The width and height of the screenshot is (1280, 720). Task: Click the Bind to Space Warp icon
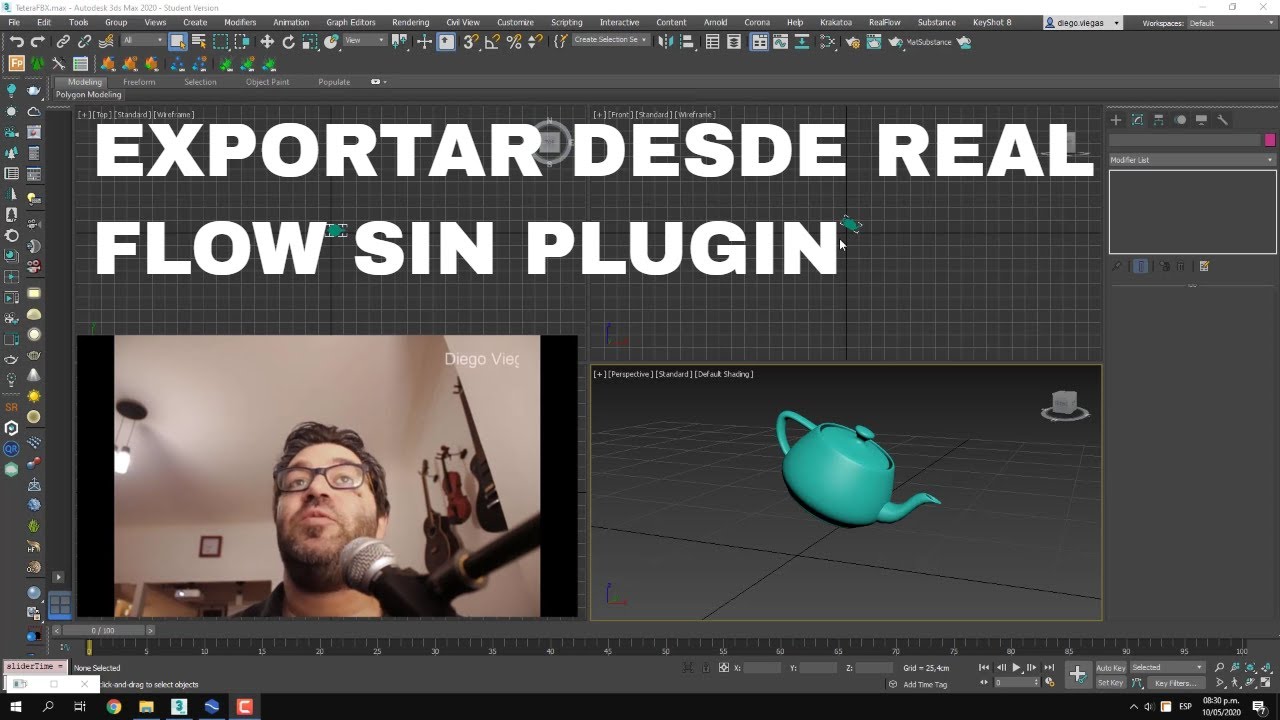coord(105,41)
